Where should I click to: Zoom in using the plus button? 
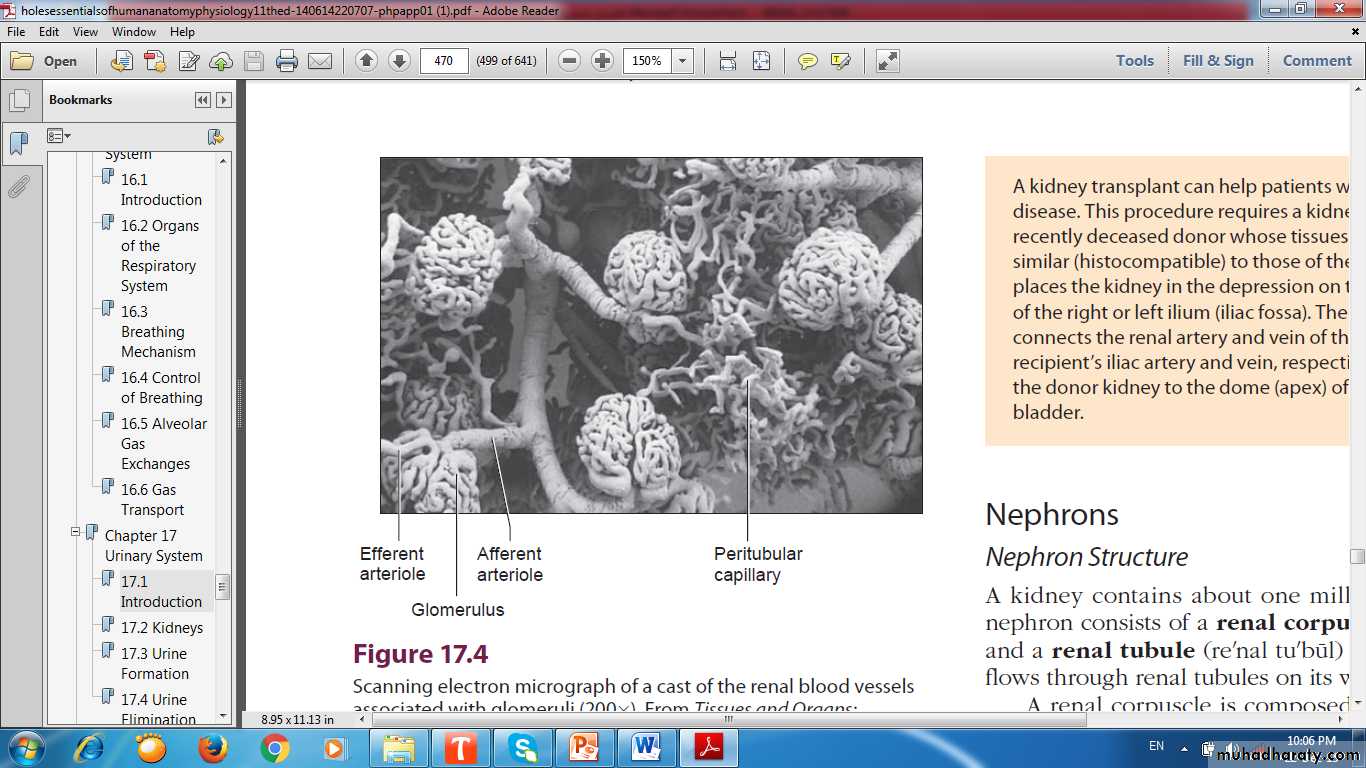click(602, 61)
